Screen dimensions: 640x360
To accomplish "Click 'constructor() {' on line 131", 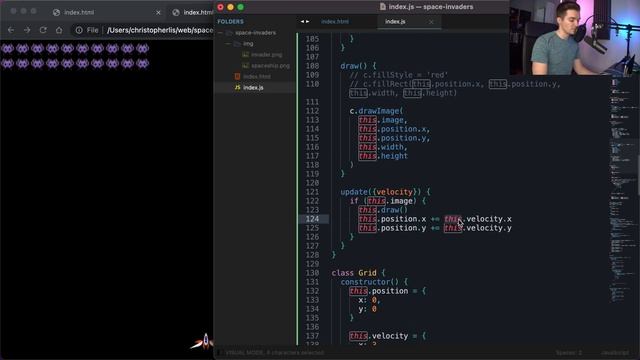I will tap(374, 282).
